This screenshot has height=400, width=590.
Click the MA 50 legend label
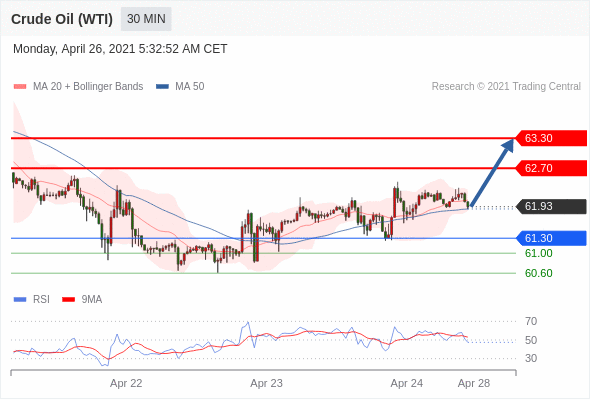(190, 87)
